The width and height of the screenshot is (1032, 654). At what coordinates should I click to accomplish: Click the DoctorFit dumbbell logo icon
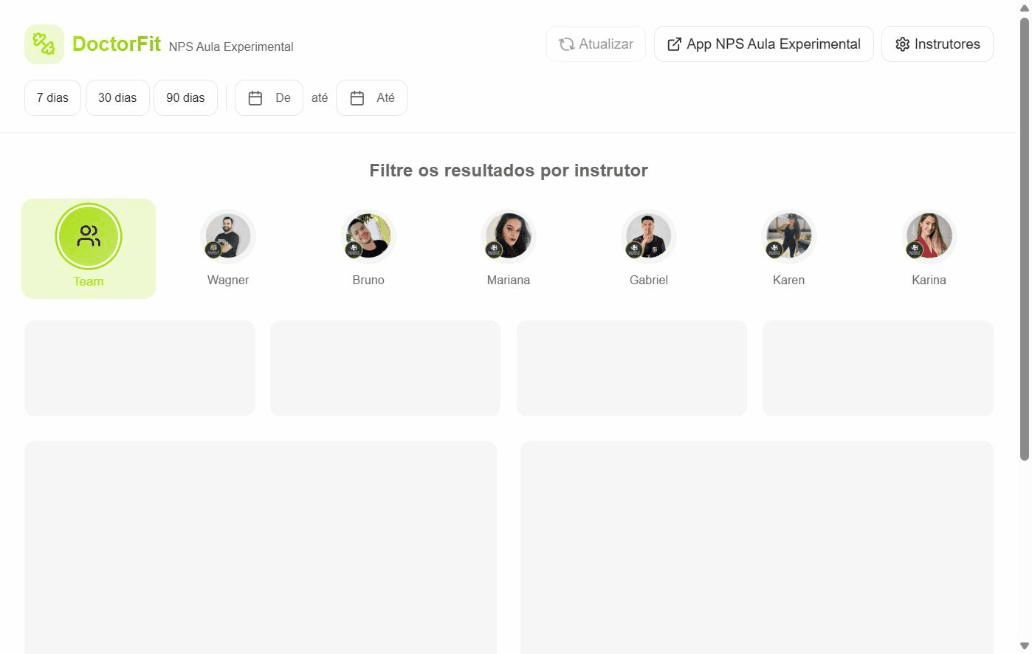44,44
